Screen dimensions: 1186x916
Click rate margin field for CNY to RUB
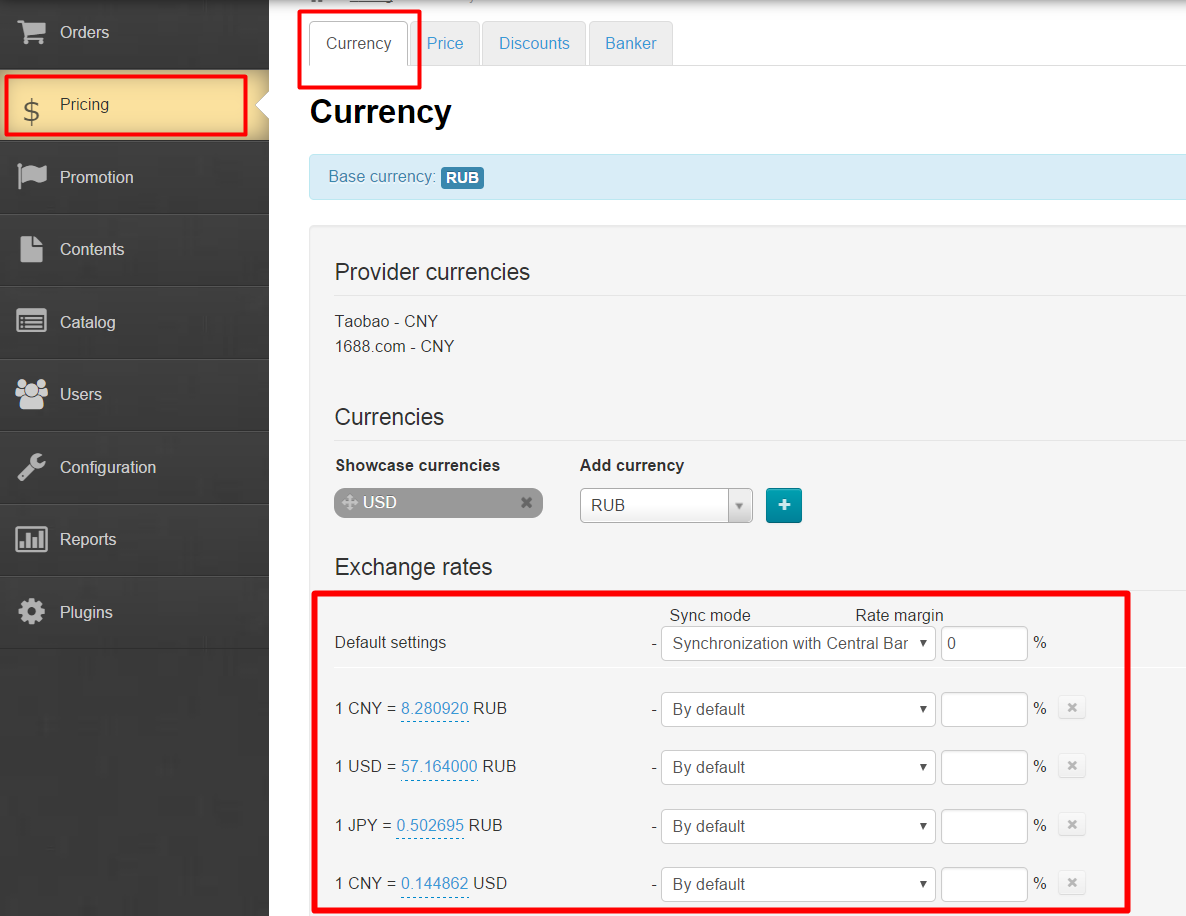tap(984, 710)
